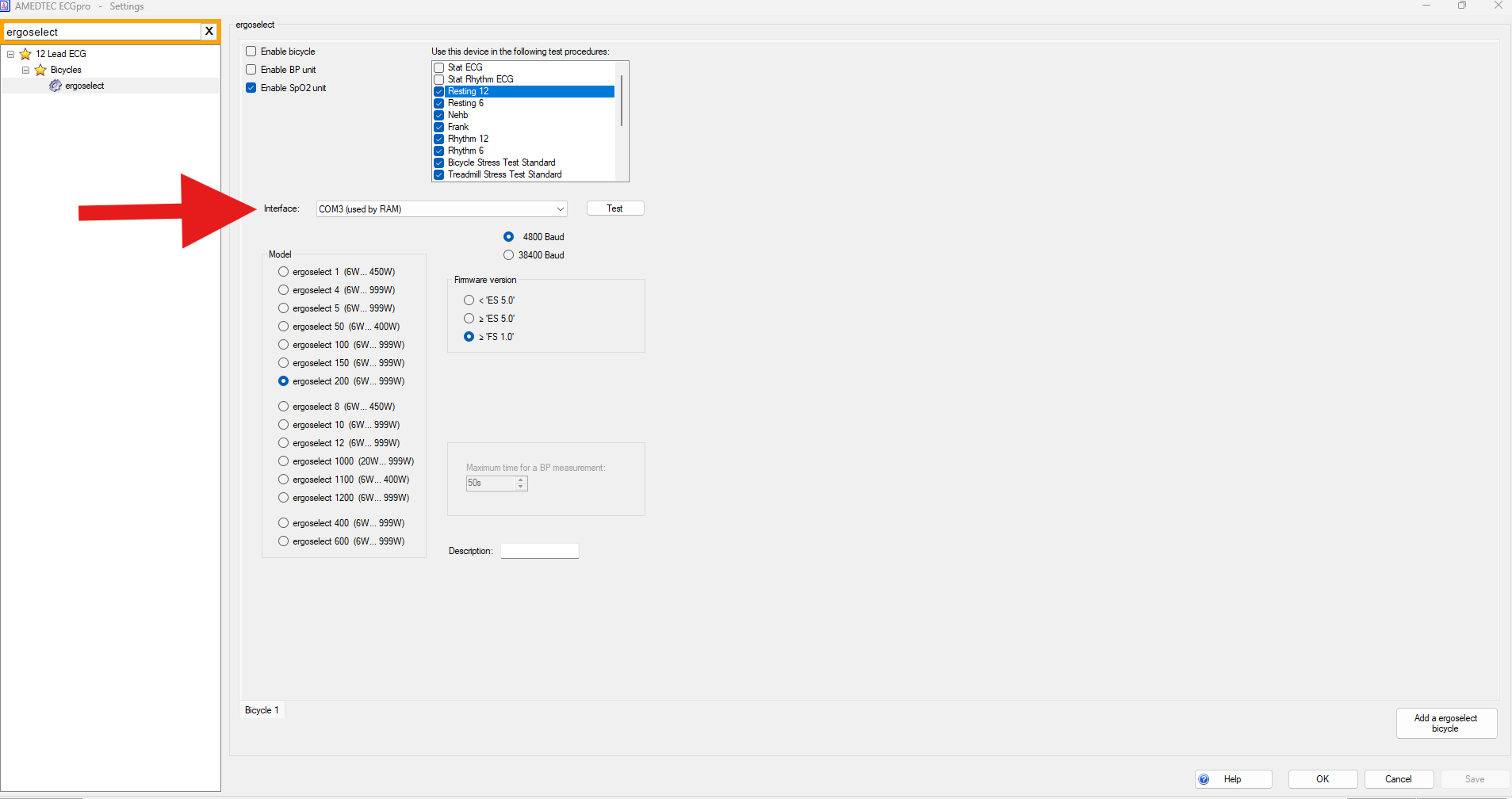The height and width of the screenshot is (799, 1512).
Task: Enable bicycle checkbox
Action: [251, 52]
